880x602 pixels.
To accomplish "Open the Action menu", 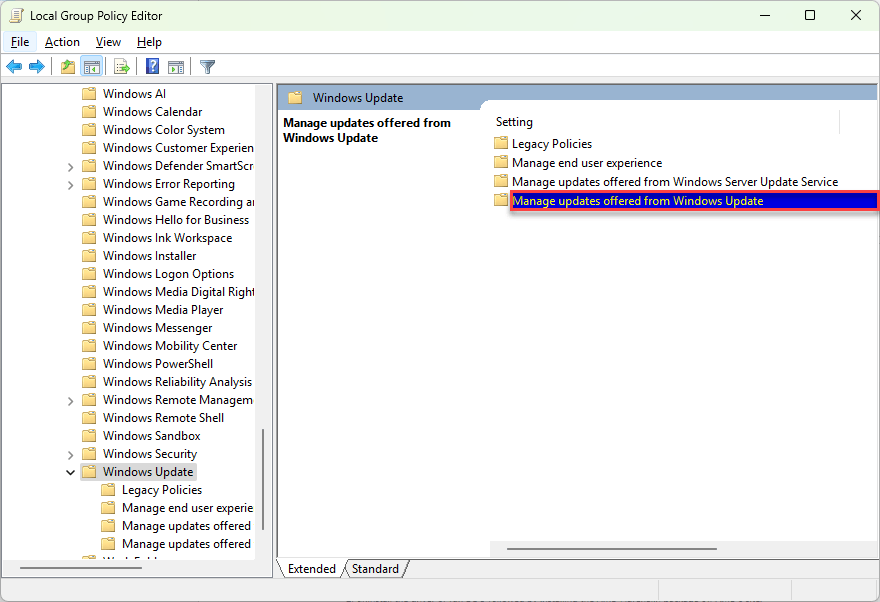I will coord(62,42).
